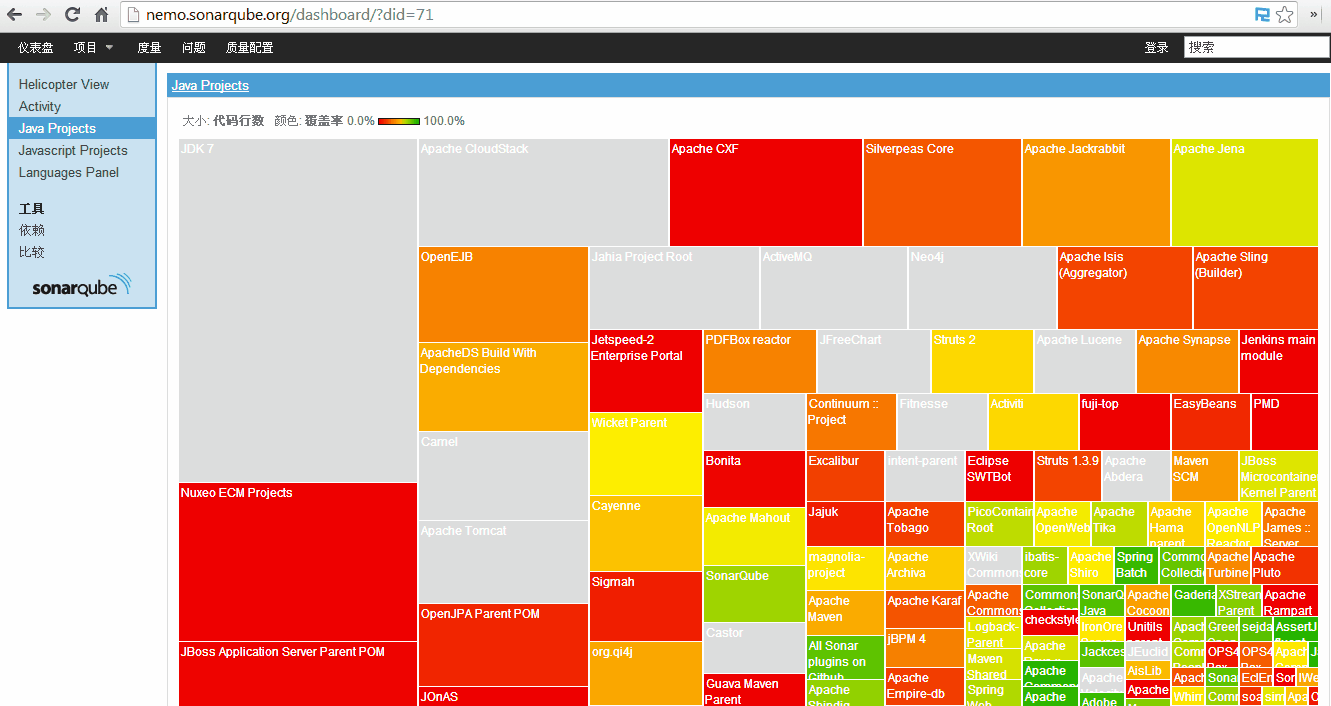Open the Jetspeed-2 Enterprise Portal tile

pyautogui.click(x=646, y=371)
